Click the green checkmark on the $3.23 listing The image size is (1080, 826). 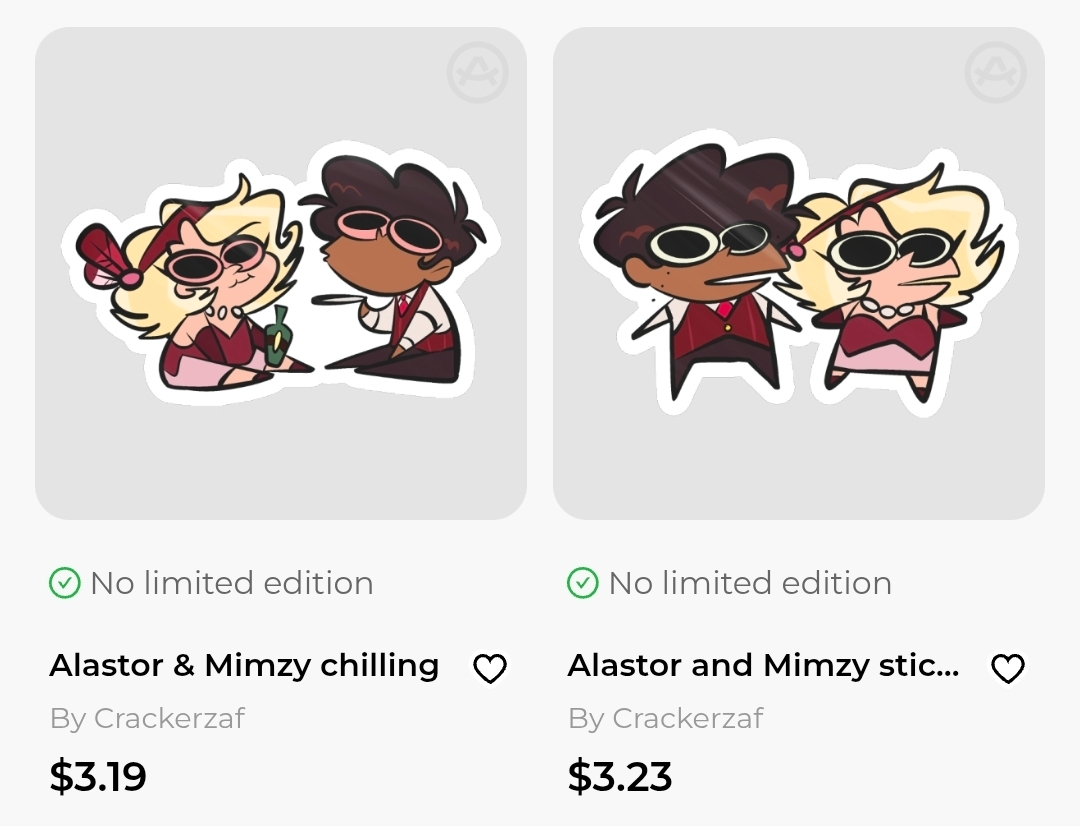pyautogui.click(x=582, y=583)
